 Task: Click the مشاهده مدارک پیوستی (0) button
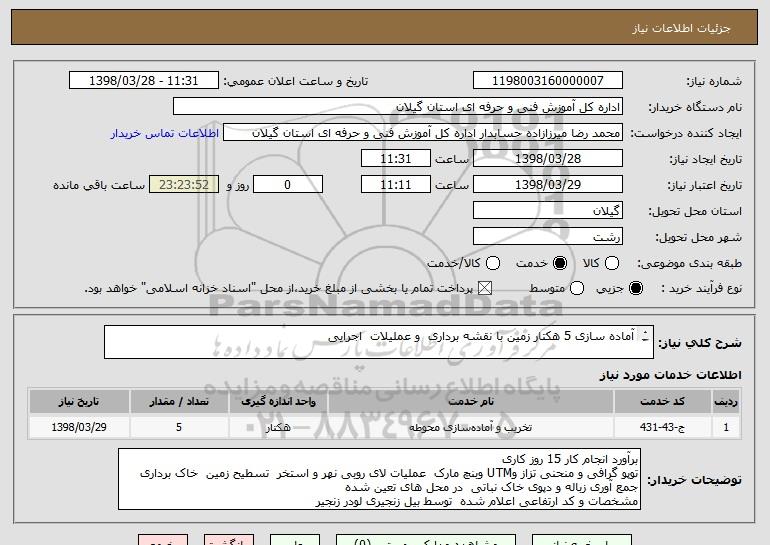[426, 540]
